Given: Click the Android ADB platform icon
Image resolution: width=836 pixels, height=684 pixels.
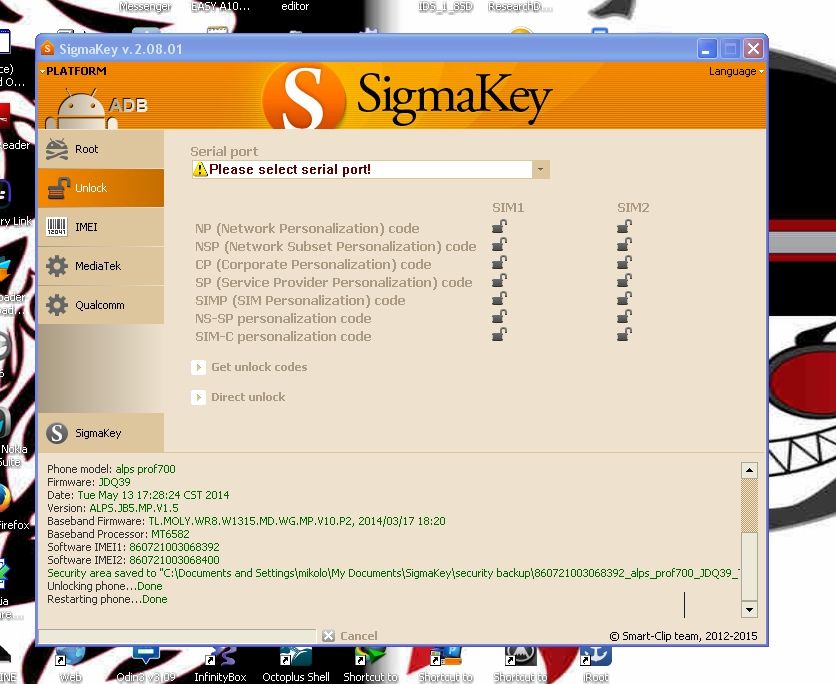Looking at the screenshot, I should point(95,108).
